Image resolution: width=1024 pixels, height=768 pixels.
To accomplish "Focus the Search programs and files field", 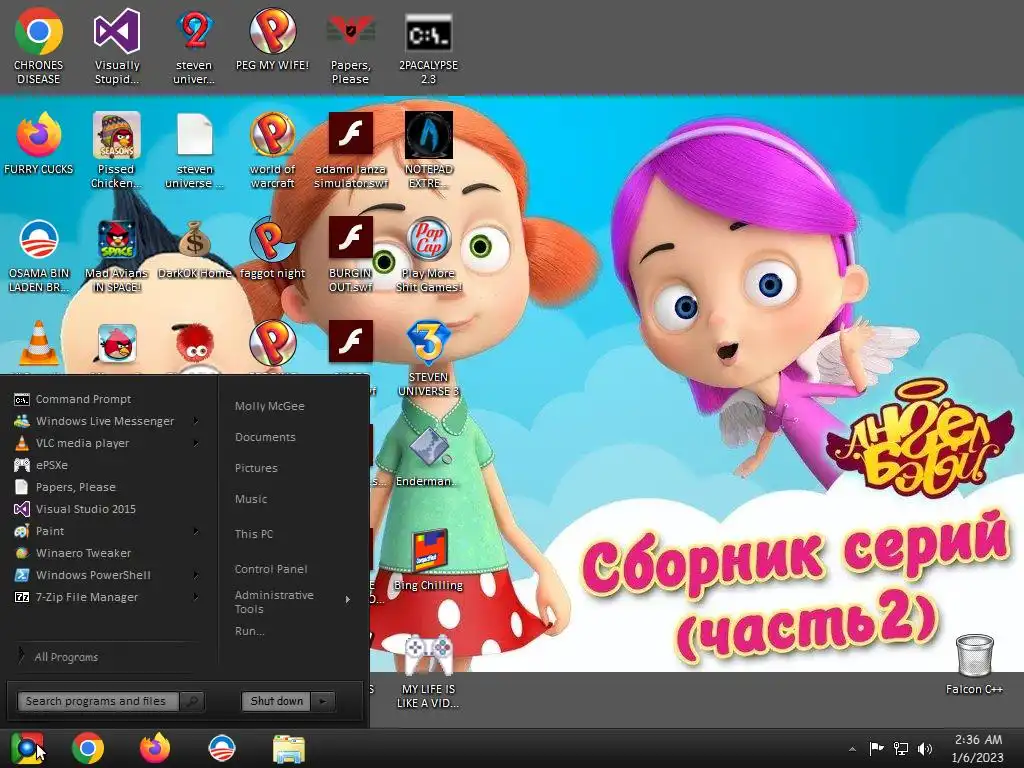I will pyautogui.click(x=98, y=701).
